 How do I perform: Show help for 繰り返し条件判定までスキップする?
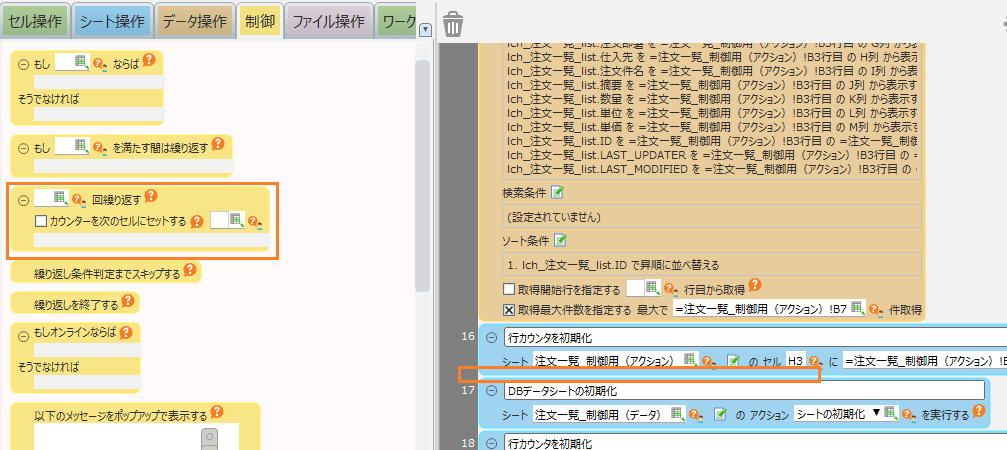[189, 270]
